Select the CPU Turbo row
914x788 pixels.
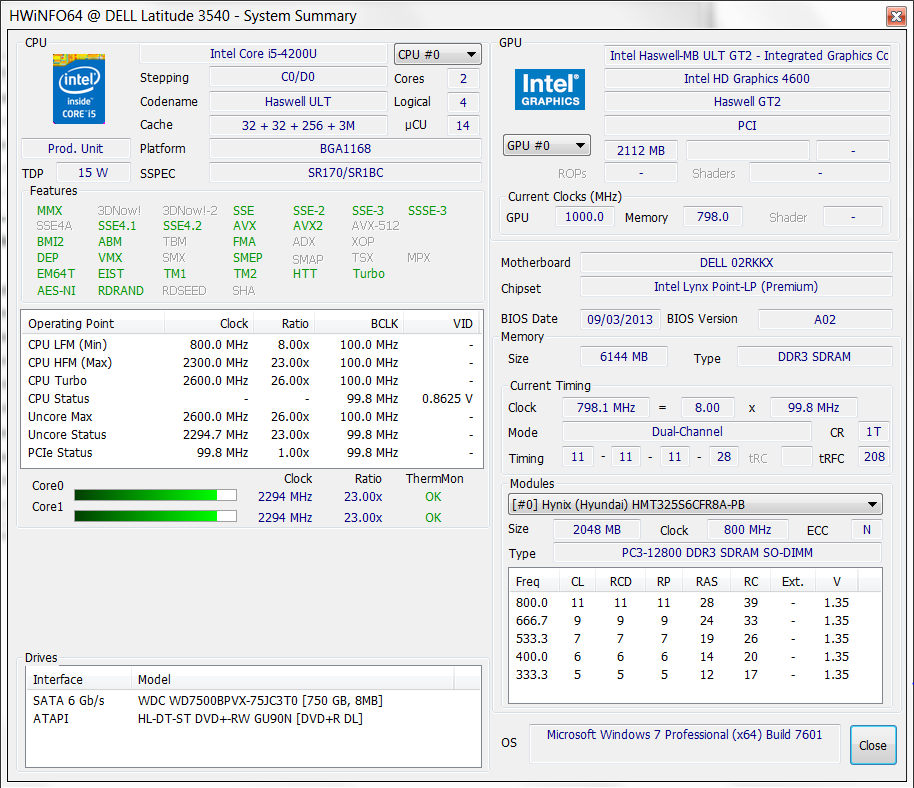(x=252, y=381)
